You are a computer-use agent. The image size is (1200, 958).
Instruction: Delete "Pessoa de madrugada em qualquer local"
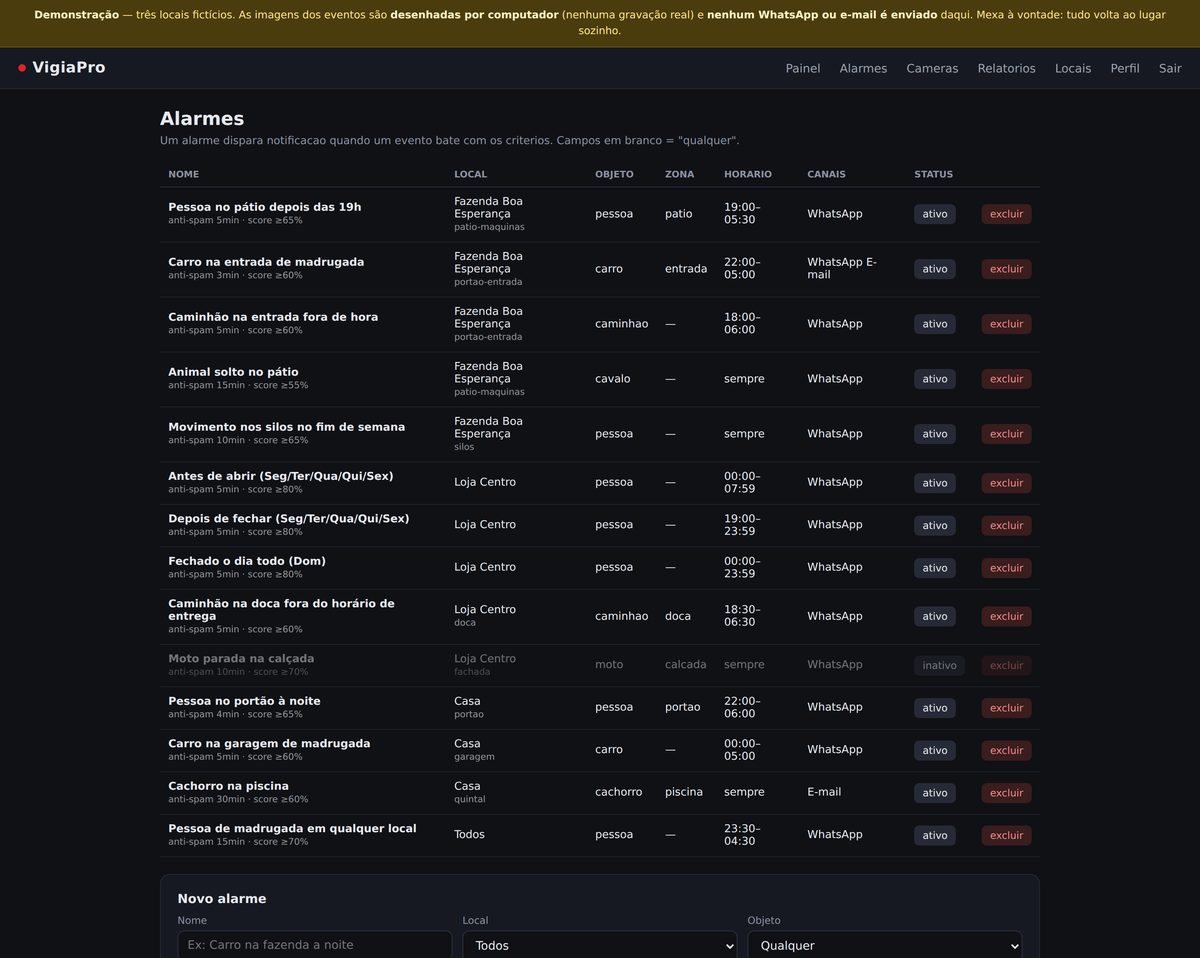tap(1006, 835)
